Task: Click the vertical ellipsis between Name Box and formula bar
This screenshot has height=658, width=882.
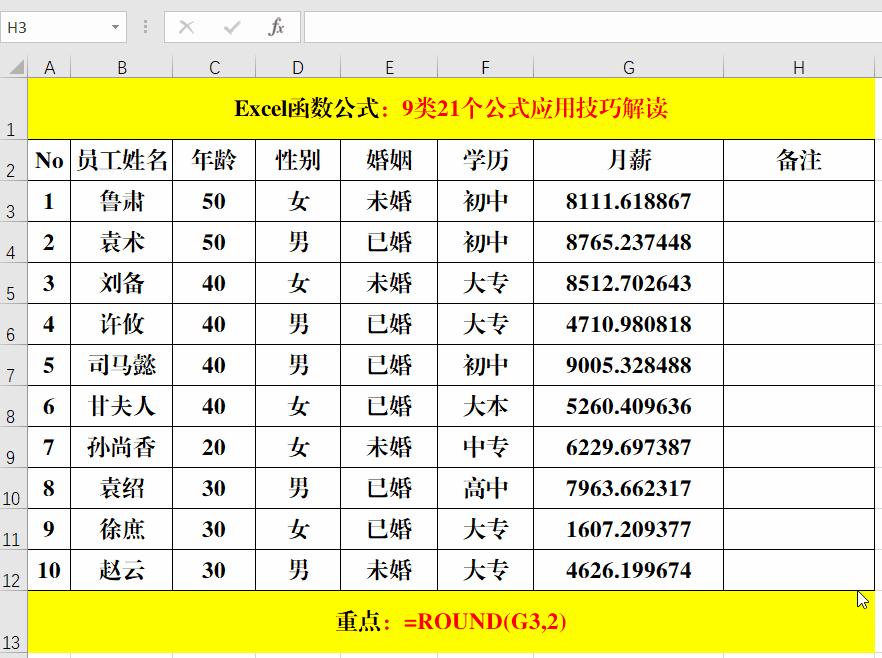Action: click(x=144, y=27)
